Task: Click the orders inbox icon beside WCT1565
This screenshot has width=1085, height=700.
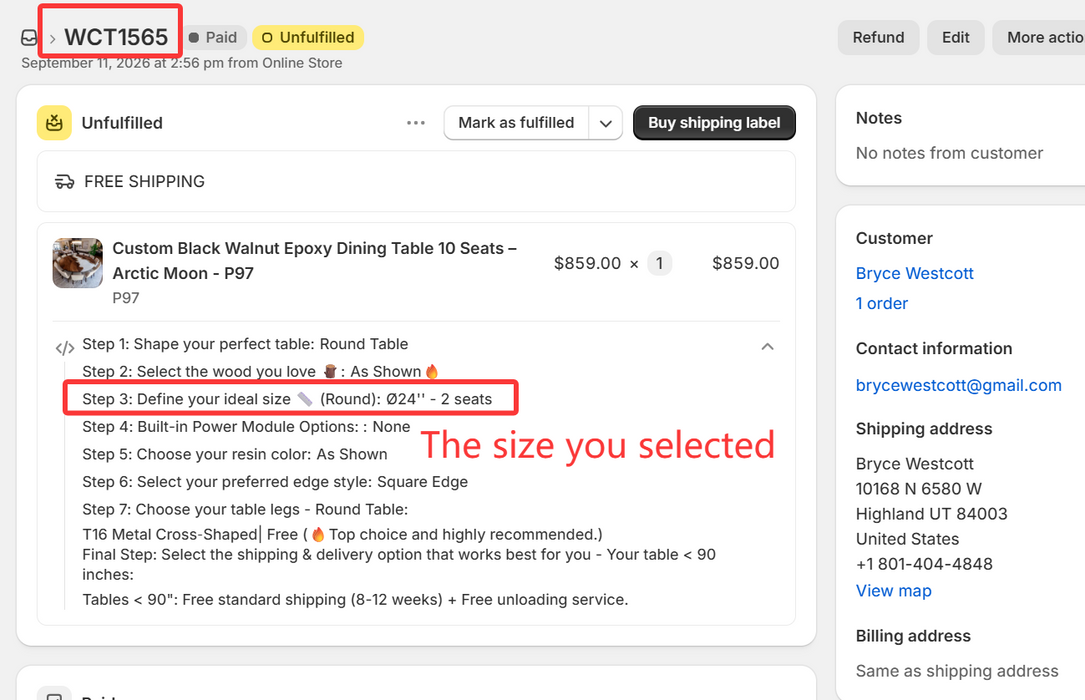Action: pyautogui.click(x=29, y=37)
